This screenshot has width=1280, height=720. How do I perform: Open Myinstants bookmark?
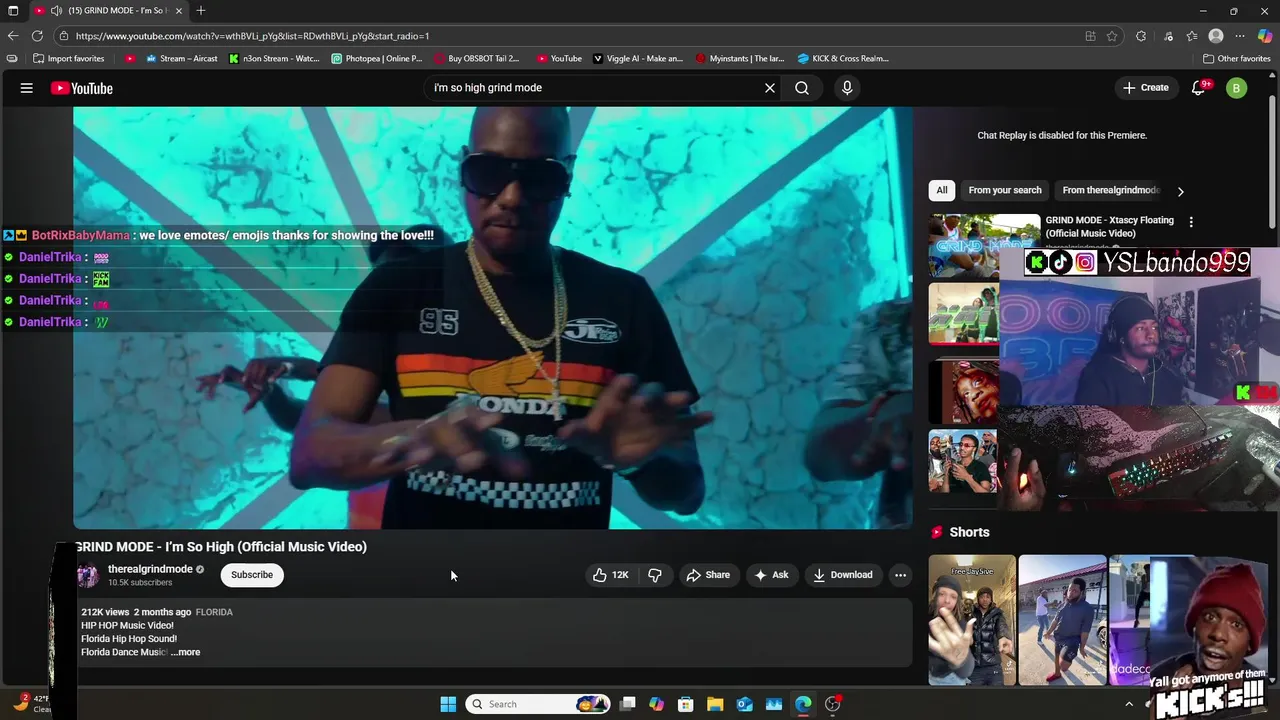pos(740,58)
